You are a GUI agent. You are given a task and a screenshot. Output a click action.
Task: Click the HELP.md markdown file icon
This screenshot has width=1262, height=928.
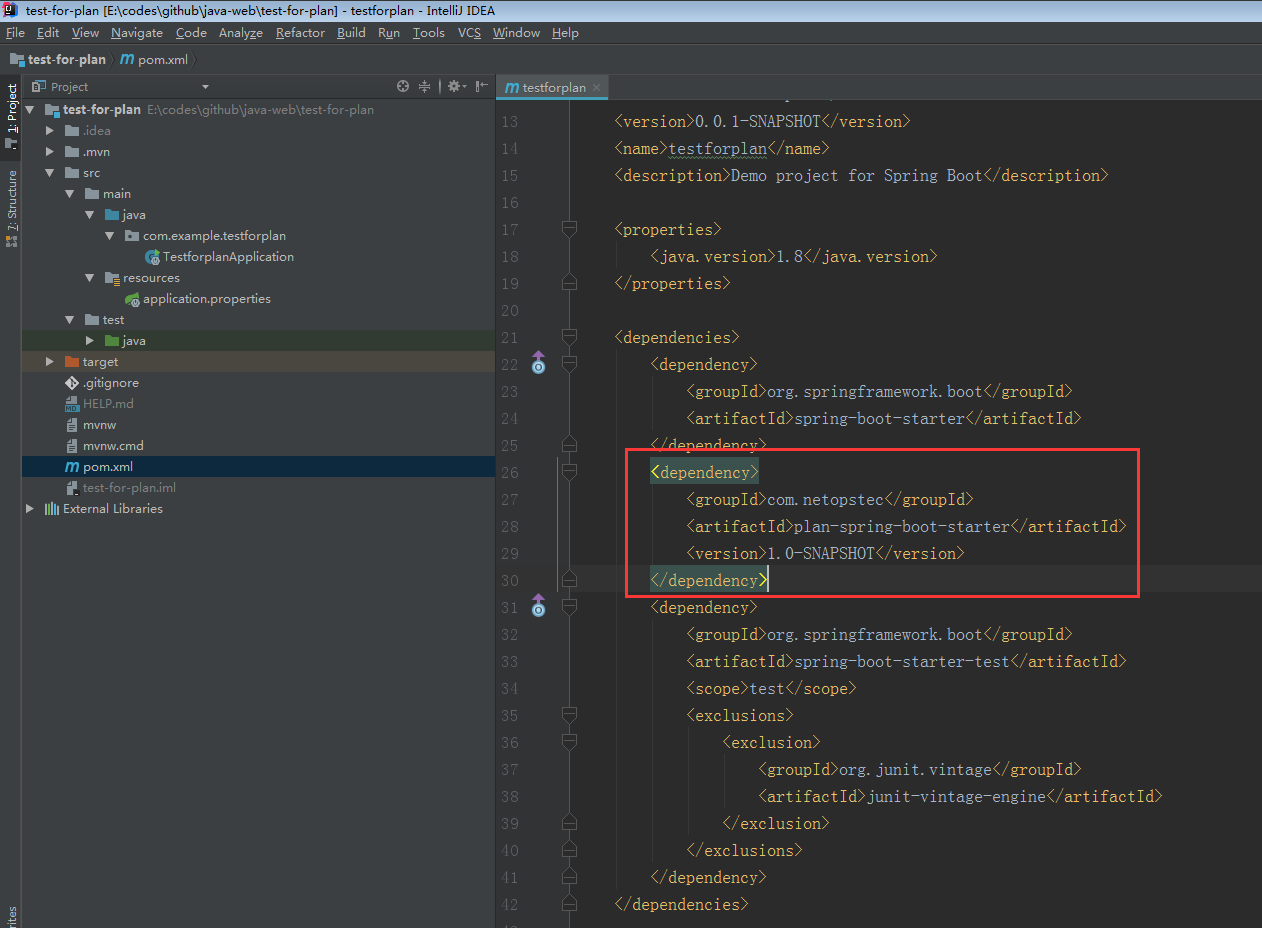pyautogui.click(x=72, y=404)
